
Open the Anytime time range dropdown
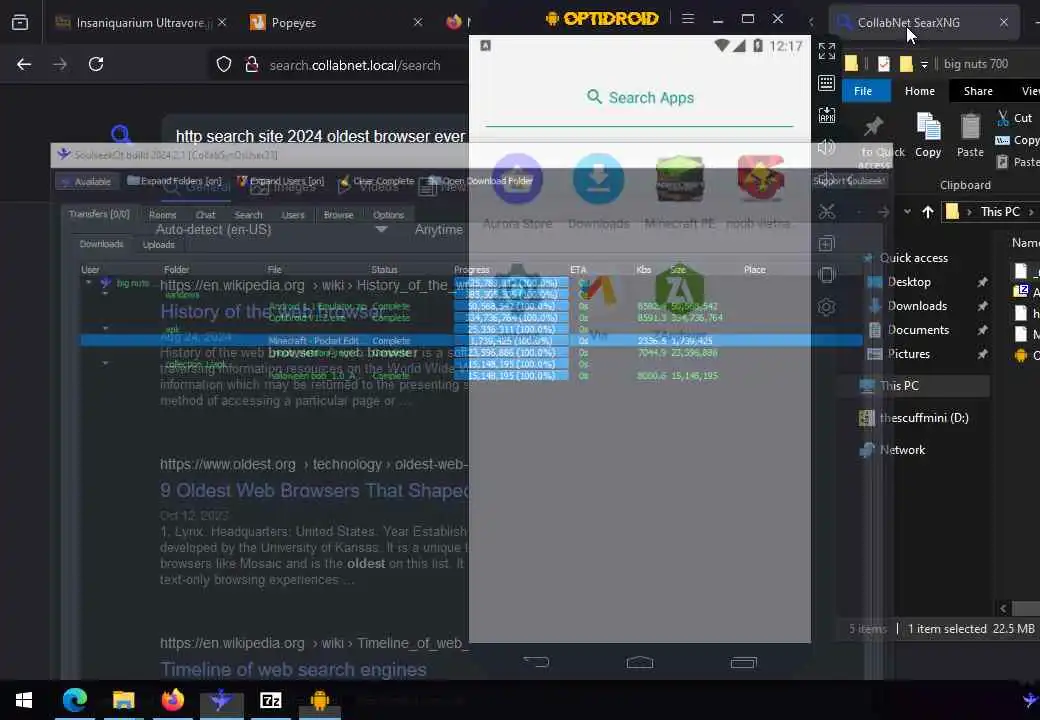(438, 229)
